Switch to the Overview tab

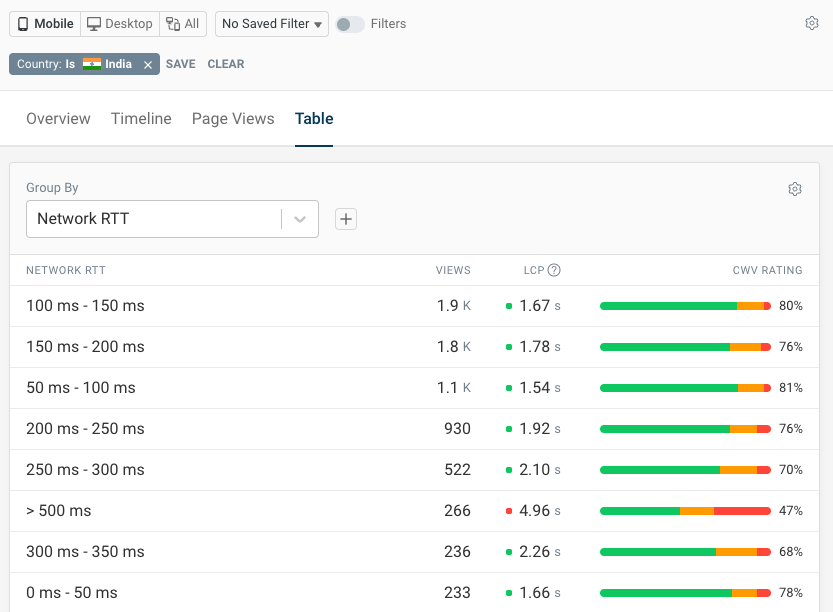(x=58, y=119)
